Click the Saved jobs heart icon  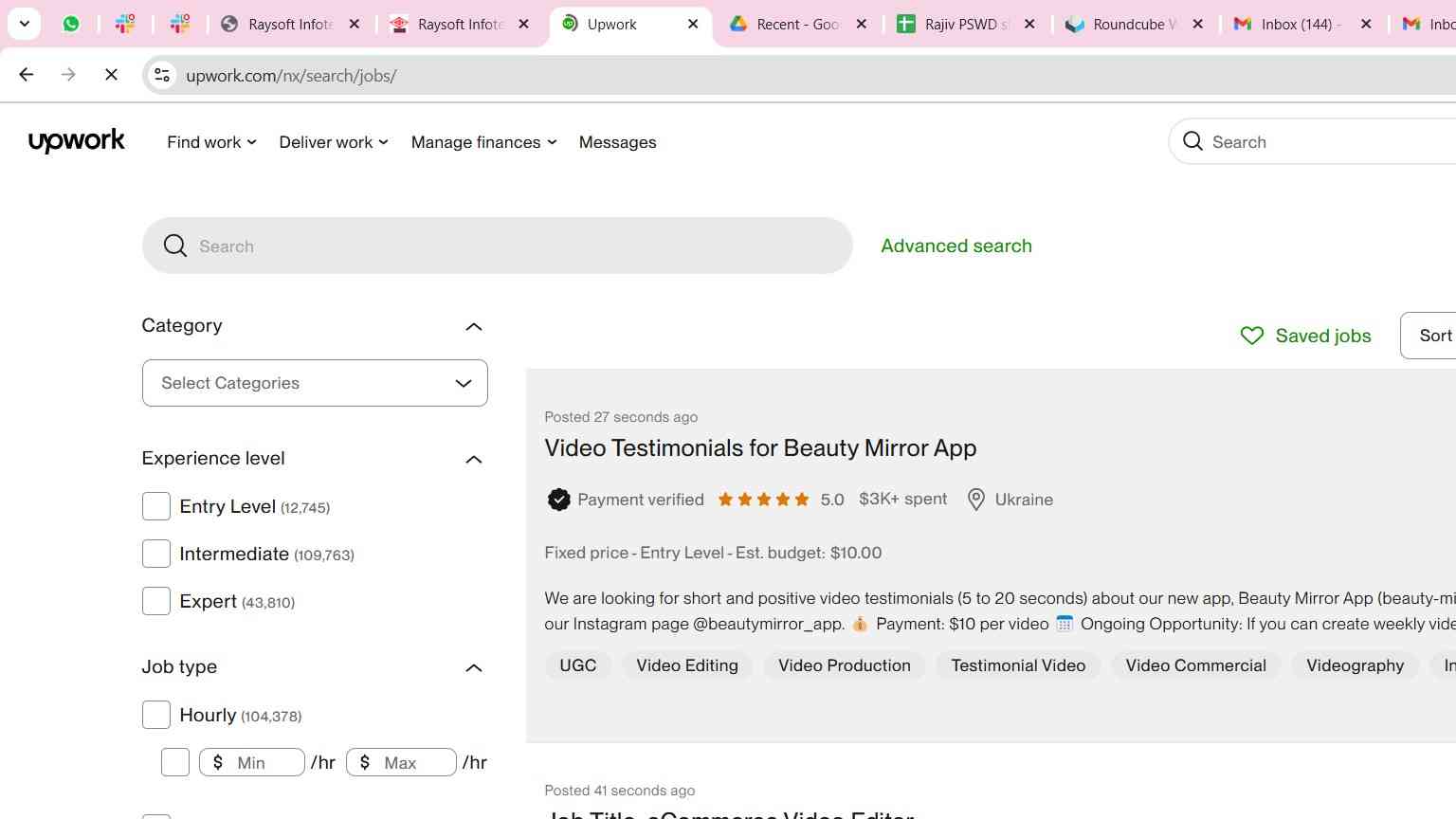click(1252, 336)
